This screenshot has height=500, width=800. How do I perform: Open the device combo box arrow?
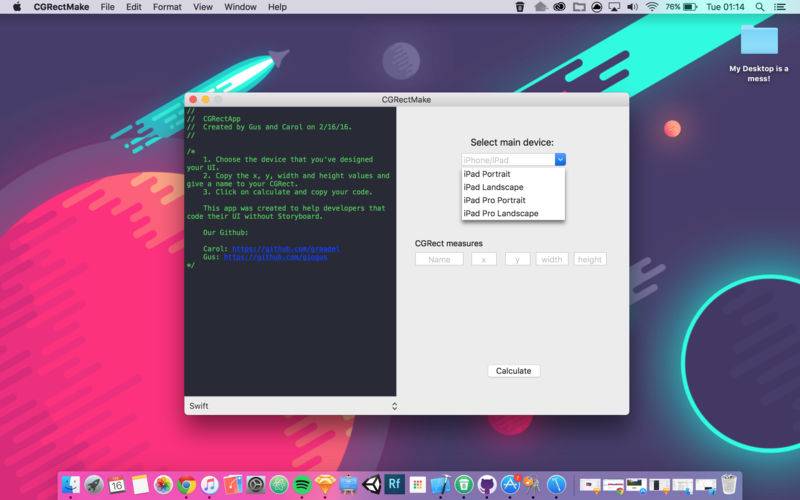[560, 160]
